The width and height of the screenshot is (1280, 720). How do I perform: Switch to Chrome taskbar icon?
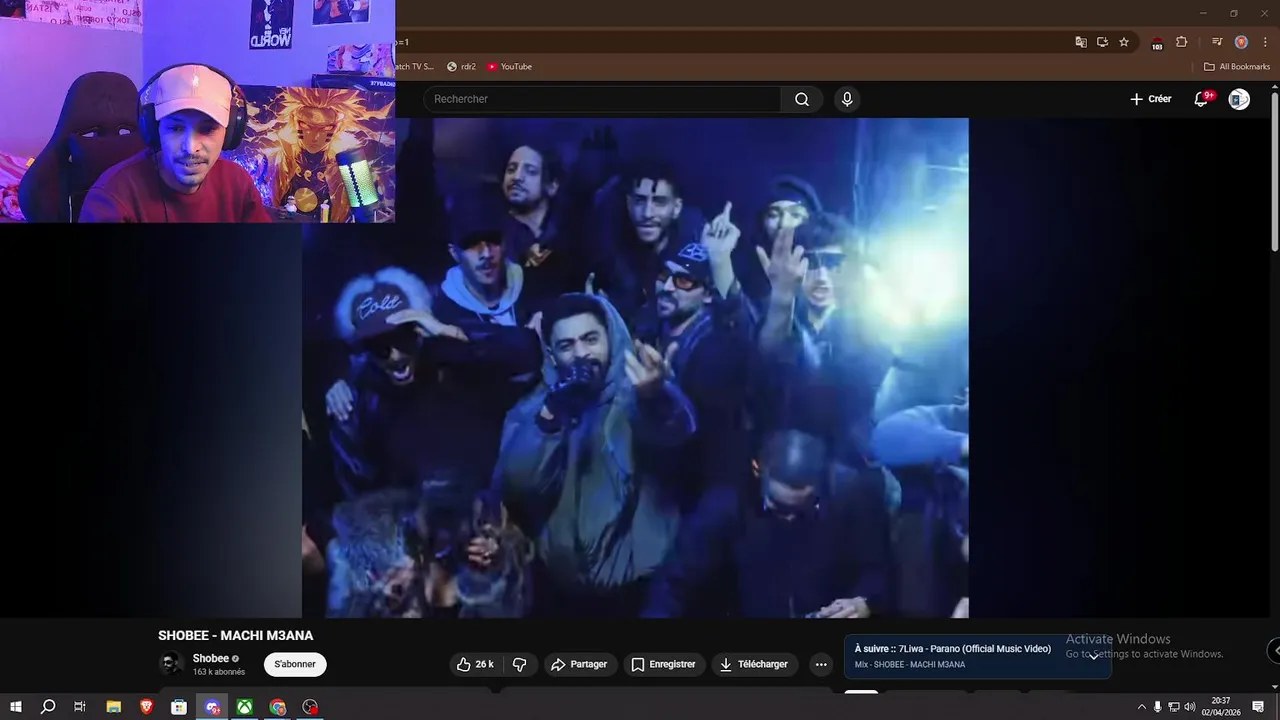[x=278, y=707]
